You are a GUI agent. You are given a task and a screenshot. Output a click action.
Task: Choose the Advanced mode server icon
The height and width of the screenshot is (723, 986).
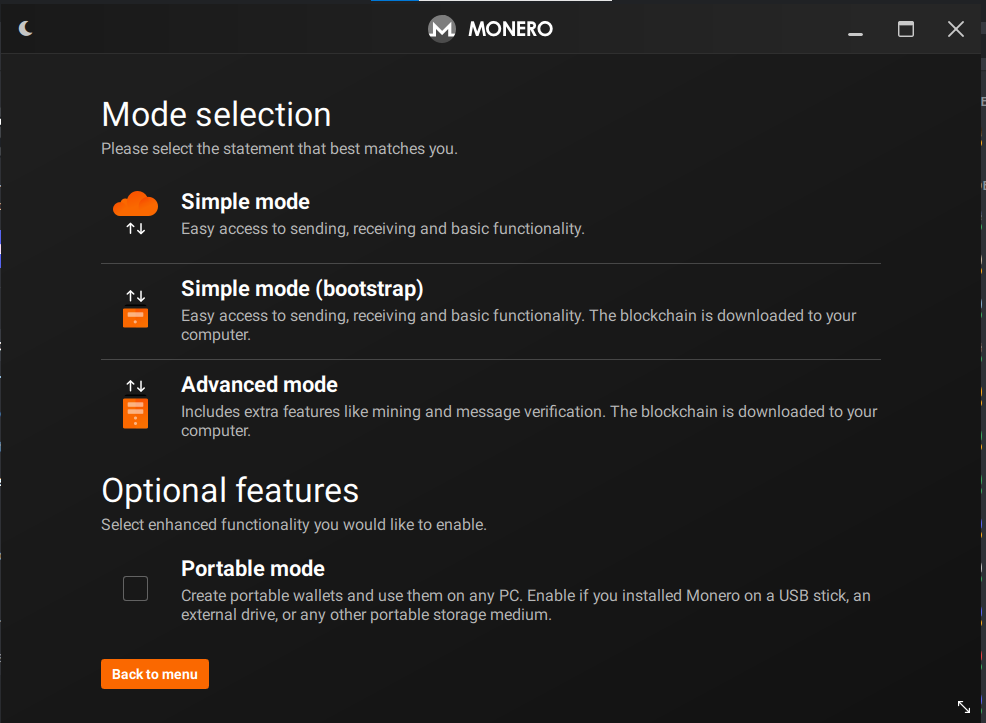click(x=135, y=405)
